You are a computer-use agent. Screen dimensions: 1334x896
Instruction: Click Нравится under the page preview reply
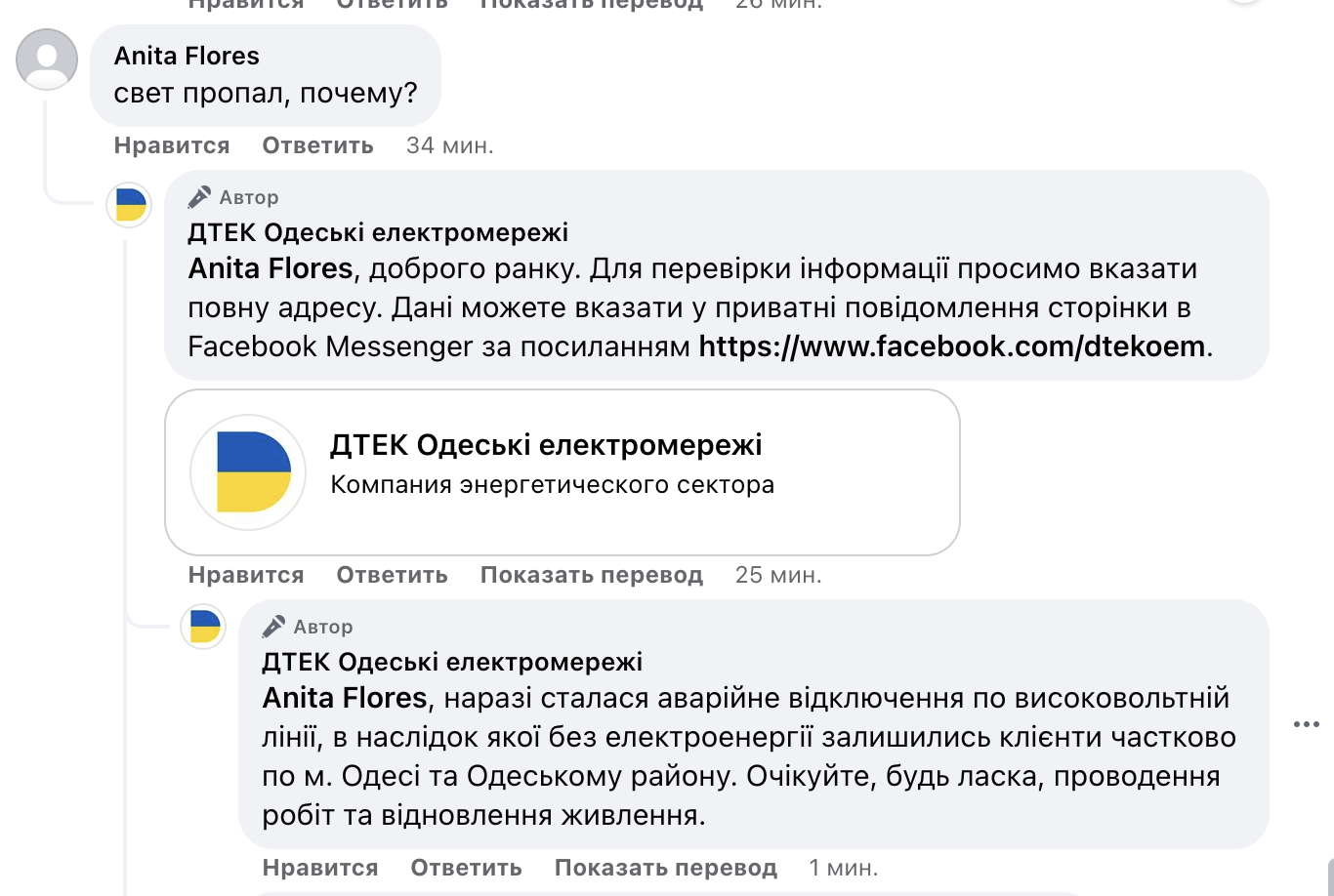tap(245, 574)
